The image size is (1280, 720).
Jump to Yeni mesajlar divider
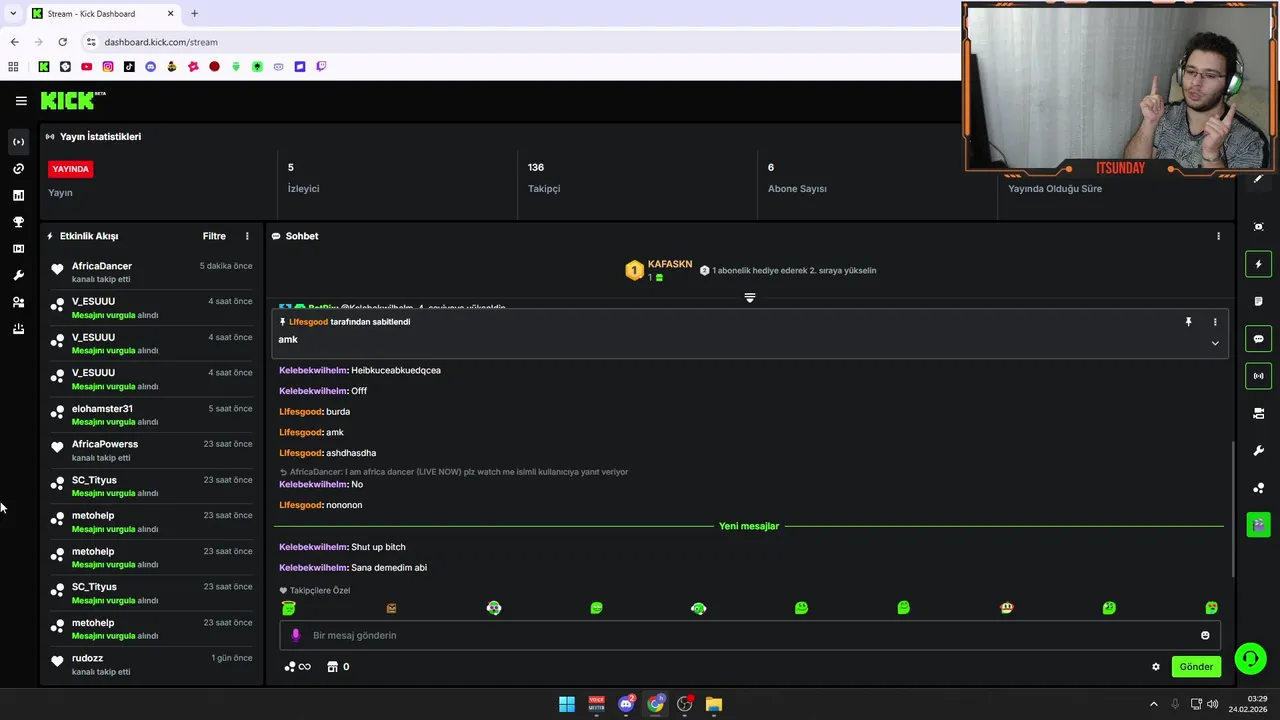tap(748, 526)
